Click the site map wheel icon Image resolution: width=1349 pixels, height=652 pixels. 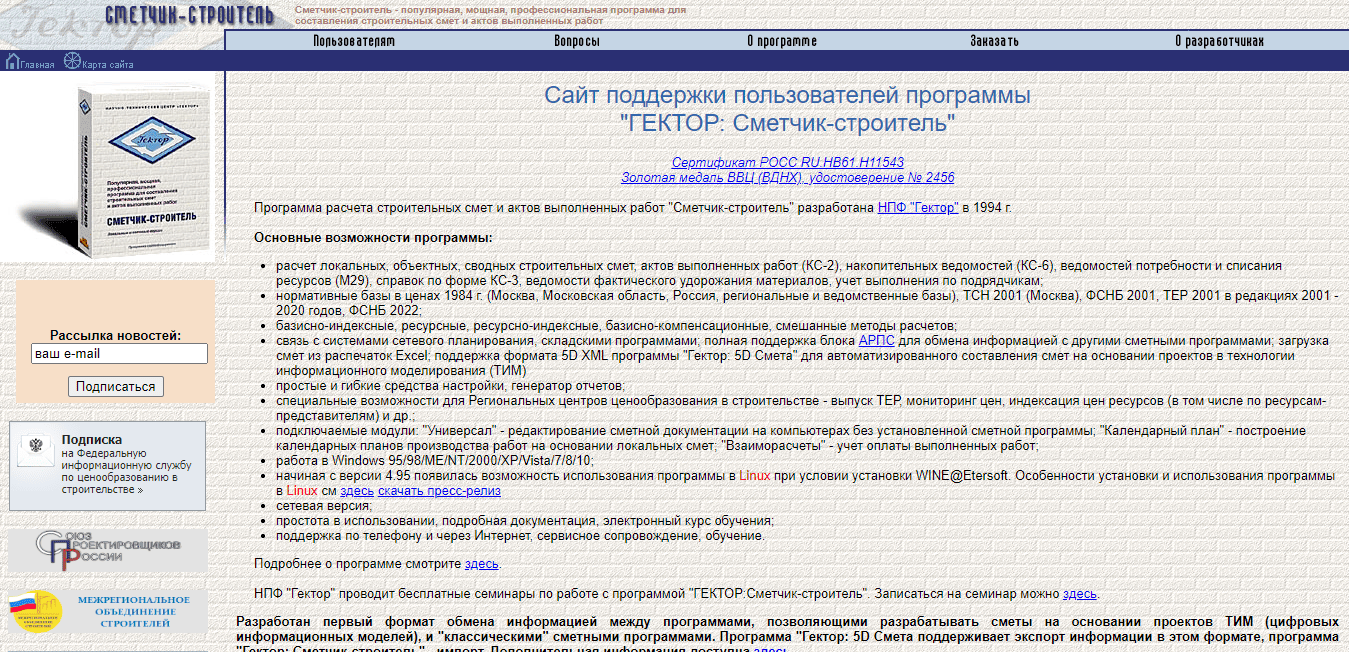click(x=72, y=62)
